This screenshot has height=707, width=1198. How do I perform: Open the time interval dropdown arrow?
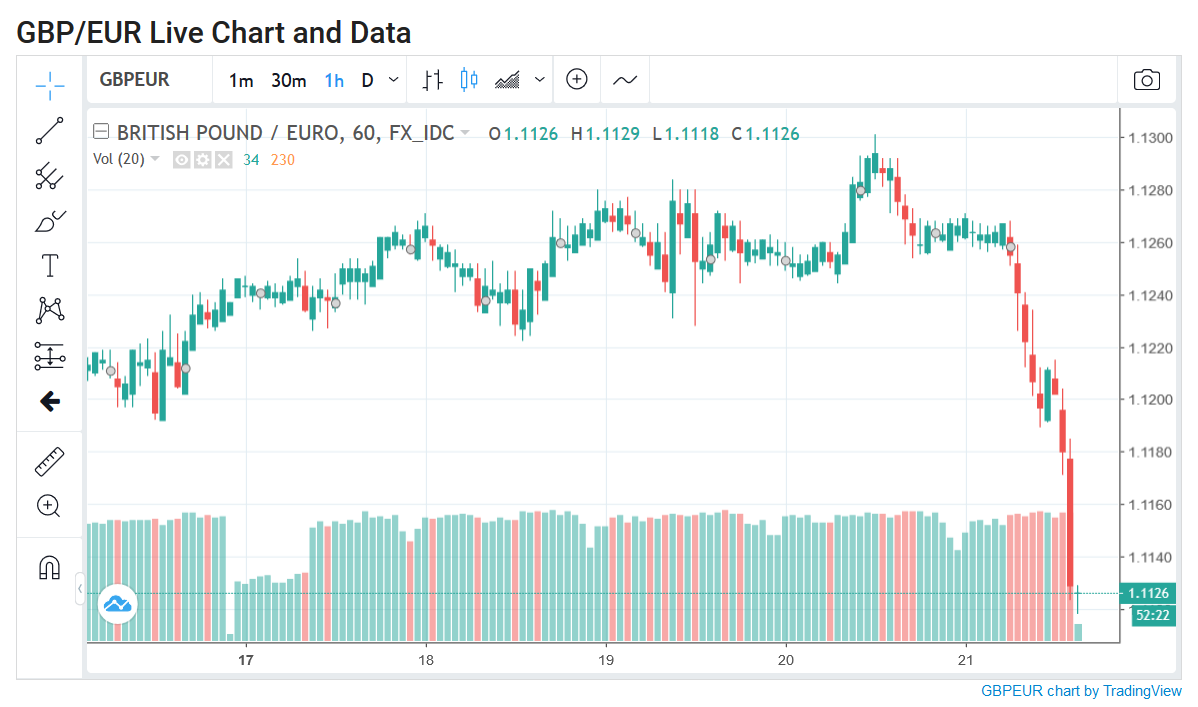[x=393, y=79]
